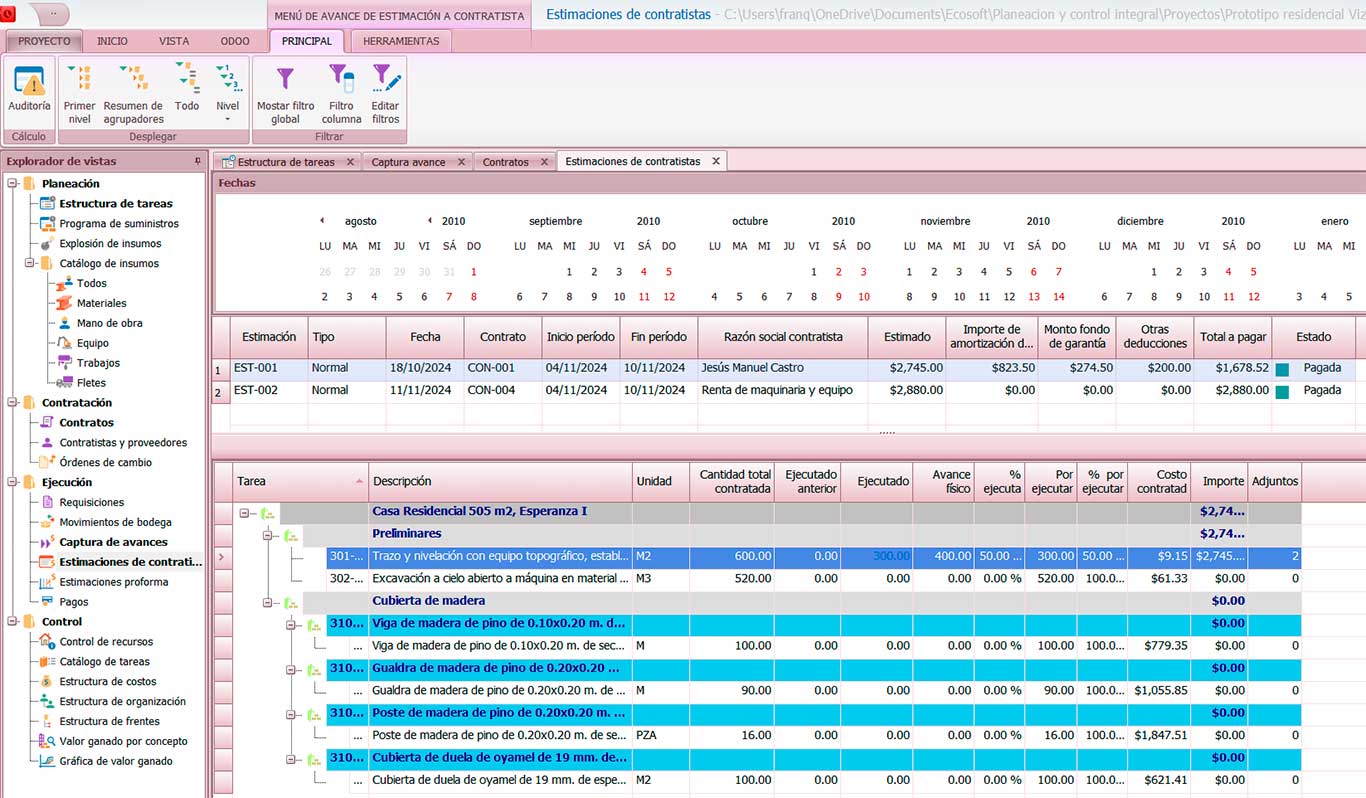Edit Ejecutado value 300.00 cell
This screenshot has width=1366, height=798.
click(877, 556)
